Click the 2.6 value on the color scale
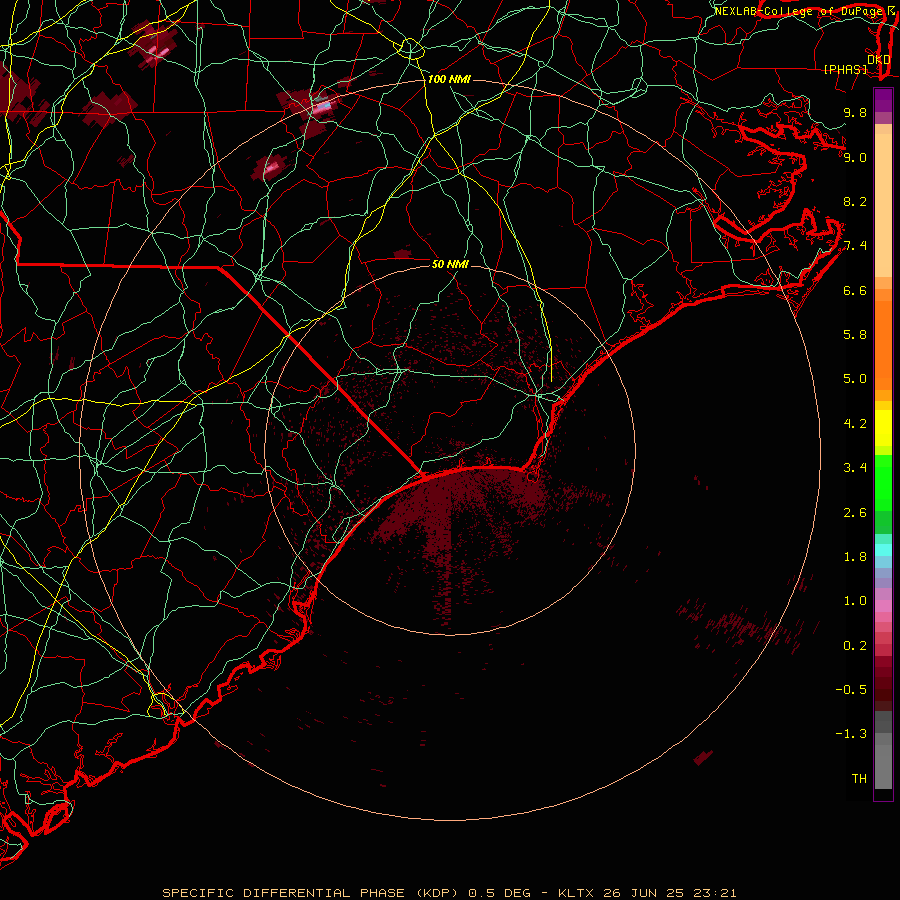The width and height of the screenshot is (900, 900). point(855,513)
